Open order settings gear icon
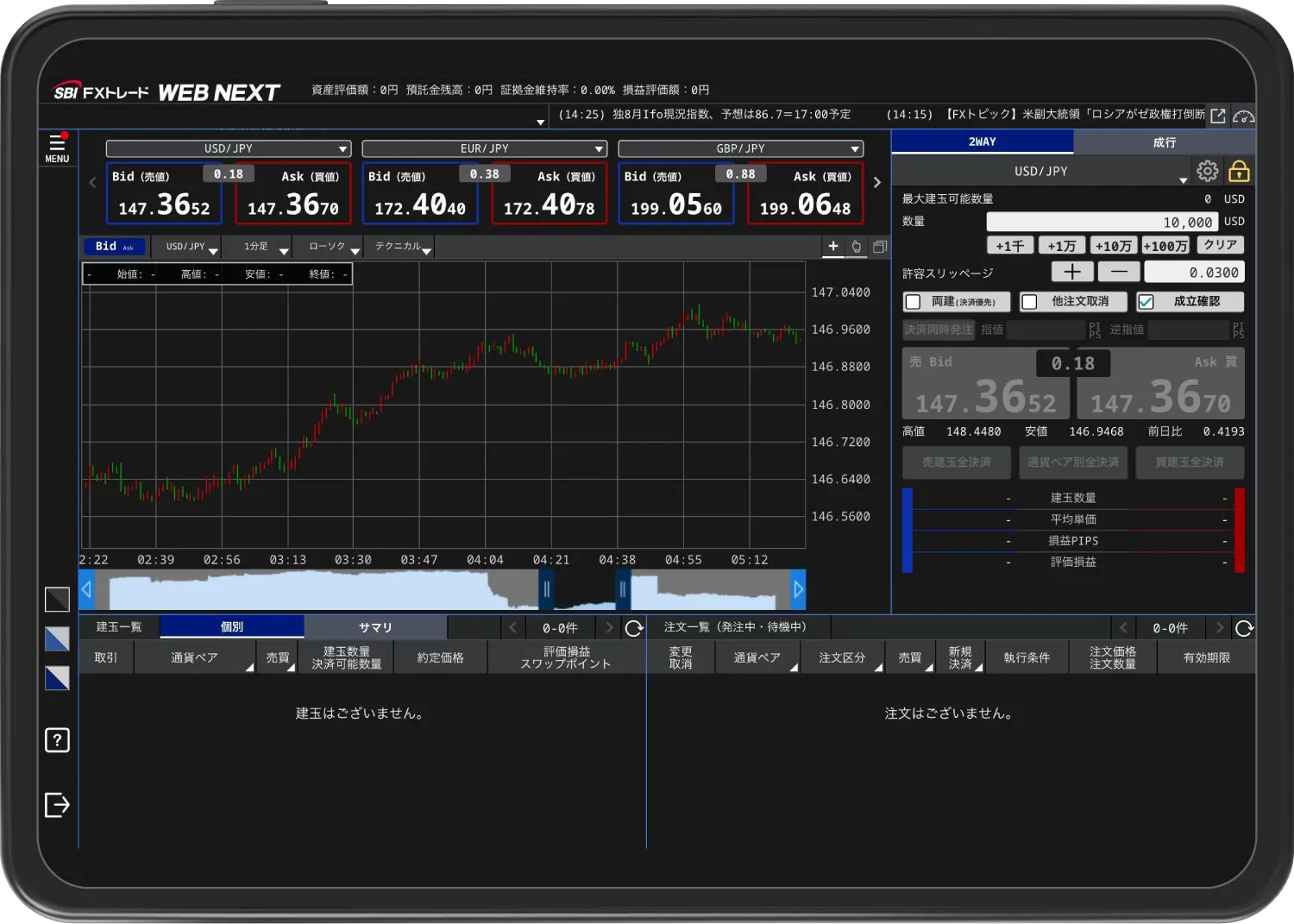The image size is (1294, 924). (1207, 171)
